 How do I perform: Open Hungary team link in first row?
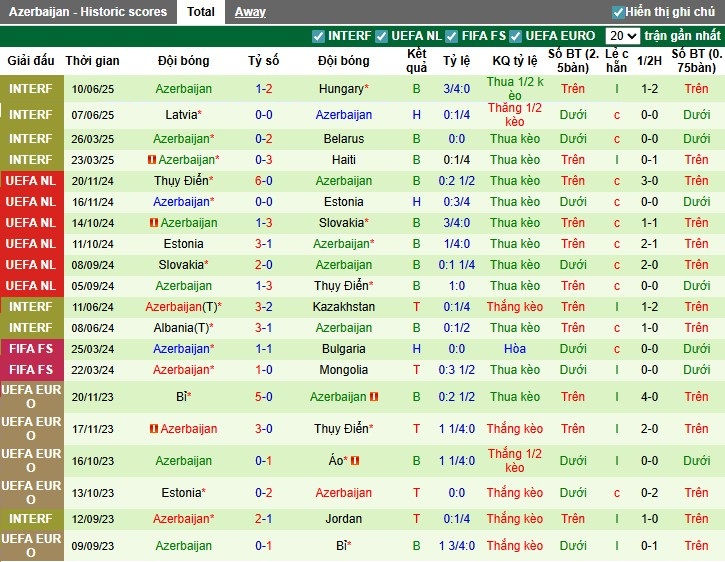tap(342, 89)
